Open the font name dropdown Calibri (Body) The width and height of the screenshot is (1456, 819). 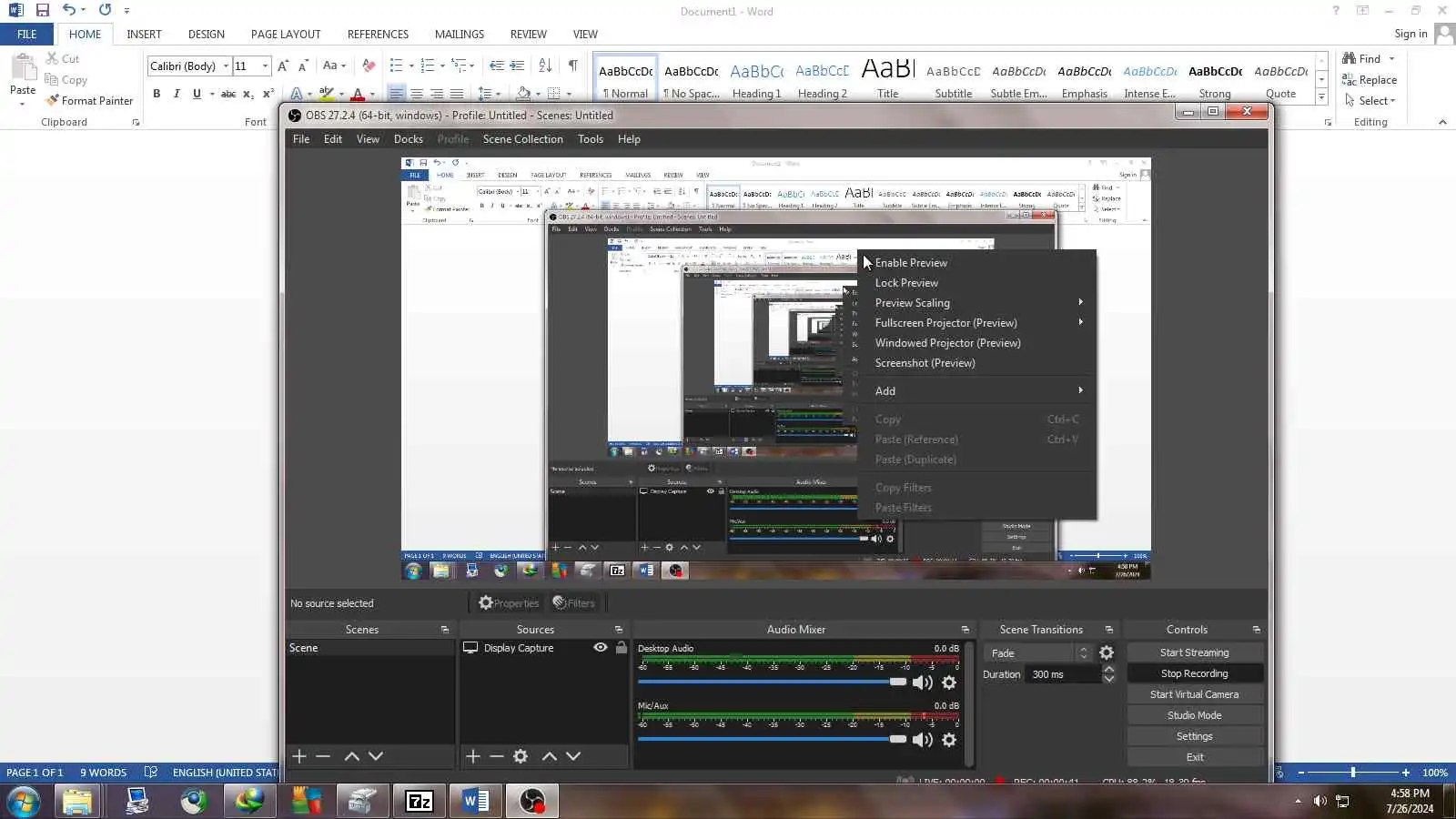pyautogui.click(x=226, y=66)
